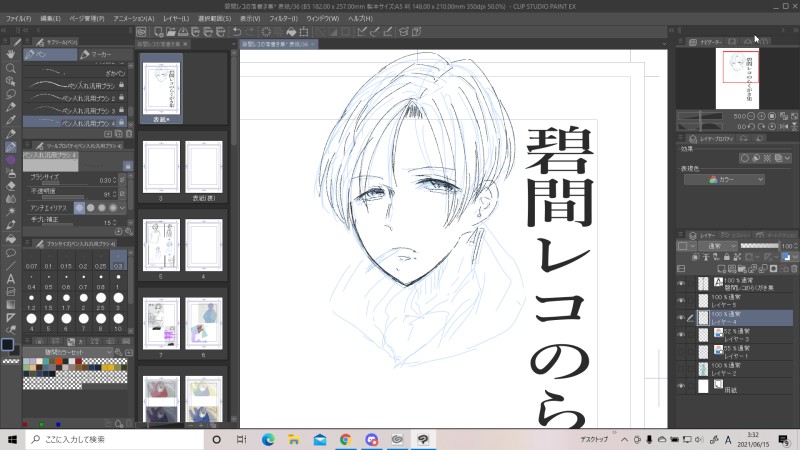
Task: Launch Chrome from the taskbar
Action: pyautogui.click(x=345, y=439)
